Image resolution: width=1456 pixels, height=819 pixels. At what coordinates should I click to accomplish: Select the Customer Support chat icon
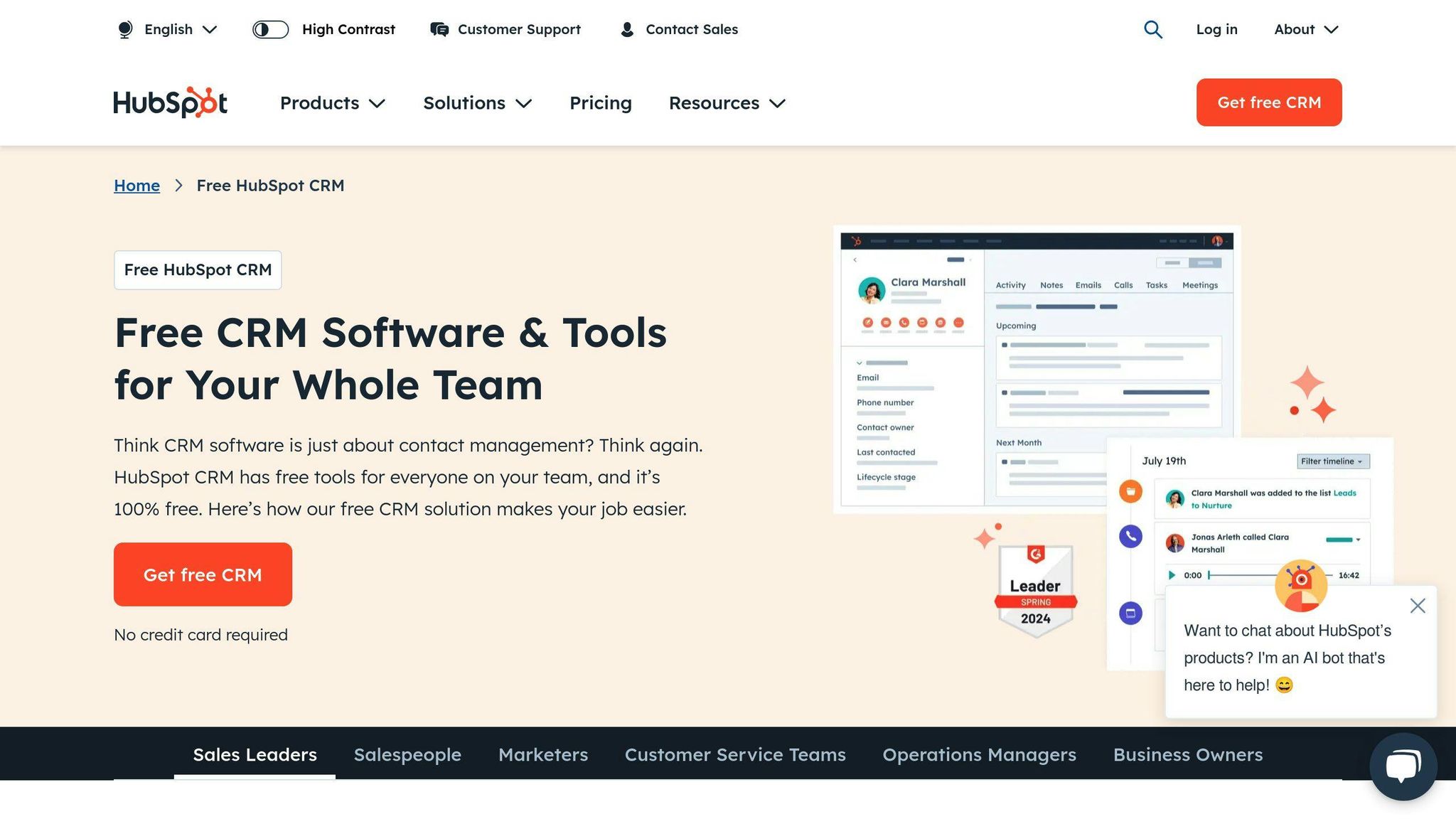tap(439, 29)
